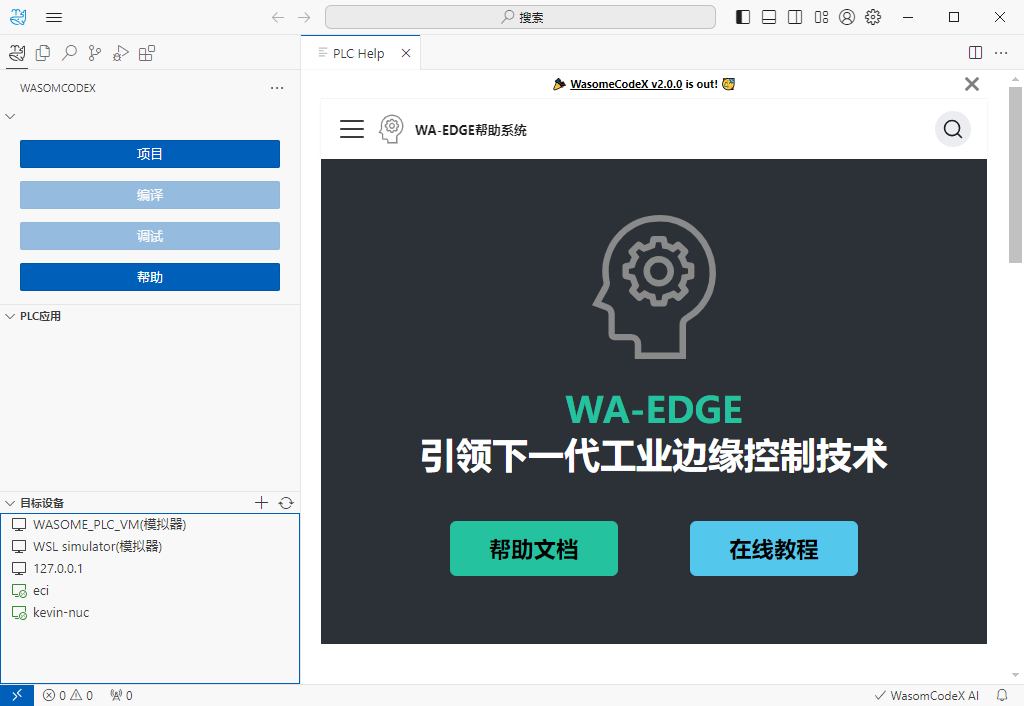Open the WasomCodeX activity bar view
1024x706 pixels.
(17, 53)
